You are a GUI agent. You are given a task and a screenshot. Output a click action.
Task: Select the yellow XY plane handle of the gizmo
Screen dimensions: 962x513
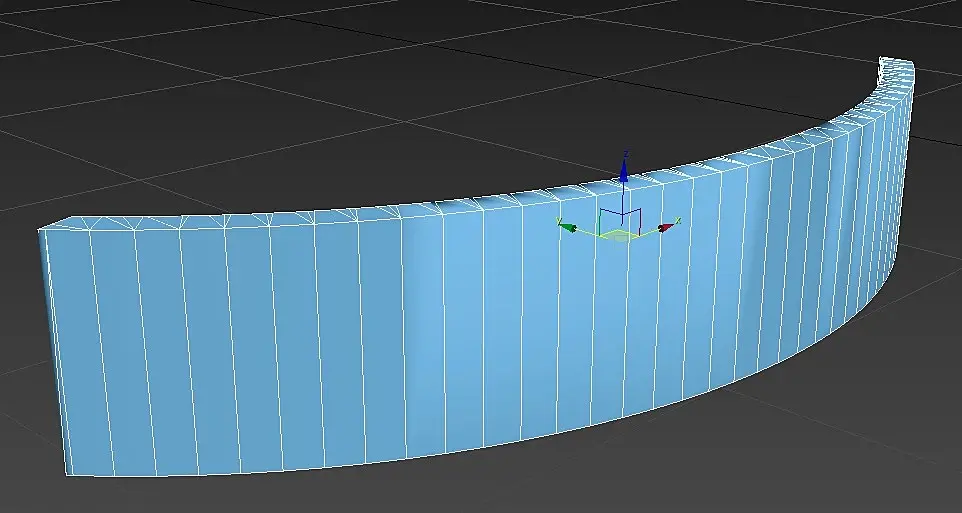pos(618,236)
